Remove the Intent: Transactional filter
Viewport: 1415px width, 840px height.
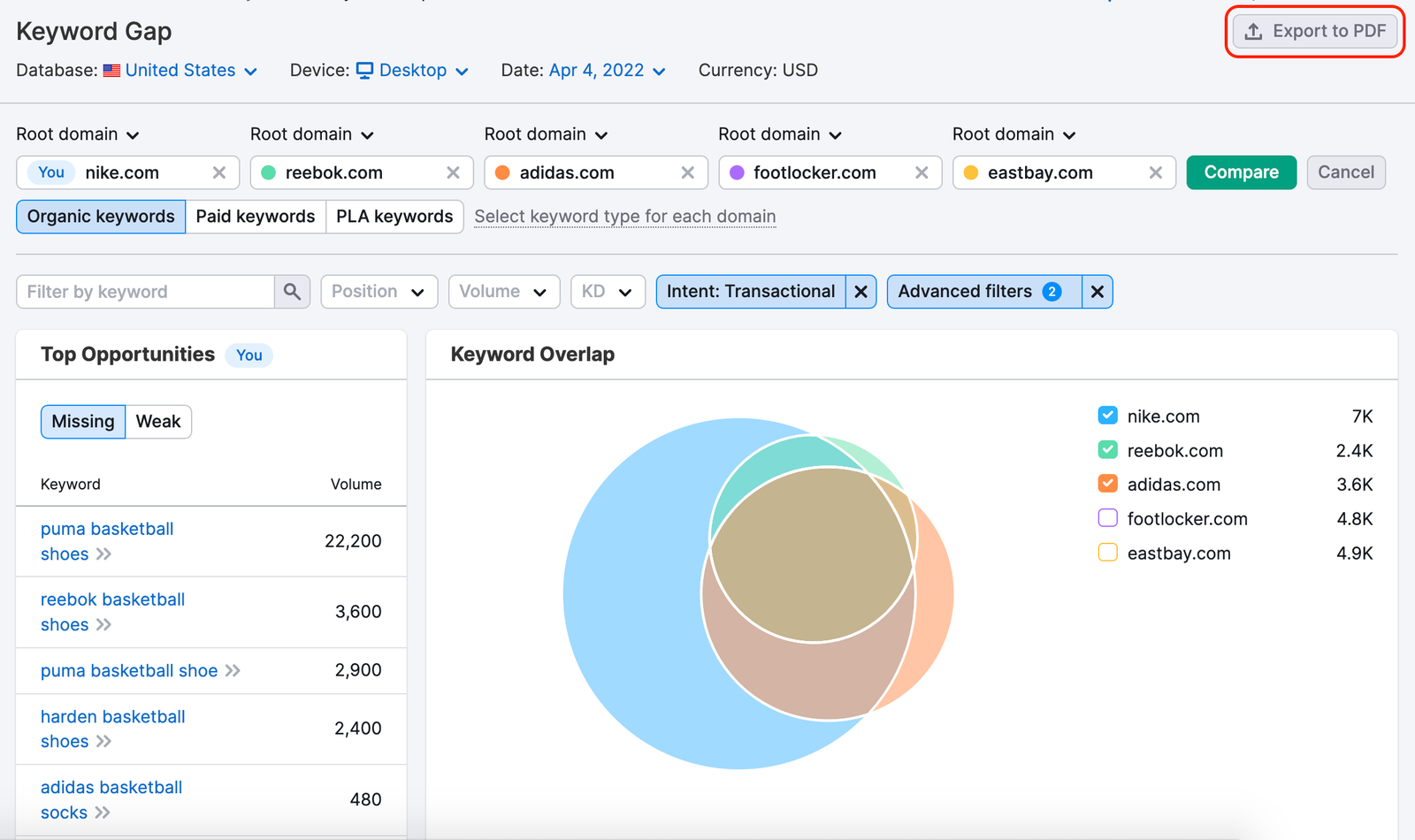pyautogui.click(x=860, y=292)
